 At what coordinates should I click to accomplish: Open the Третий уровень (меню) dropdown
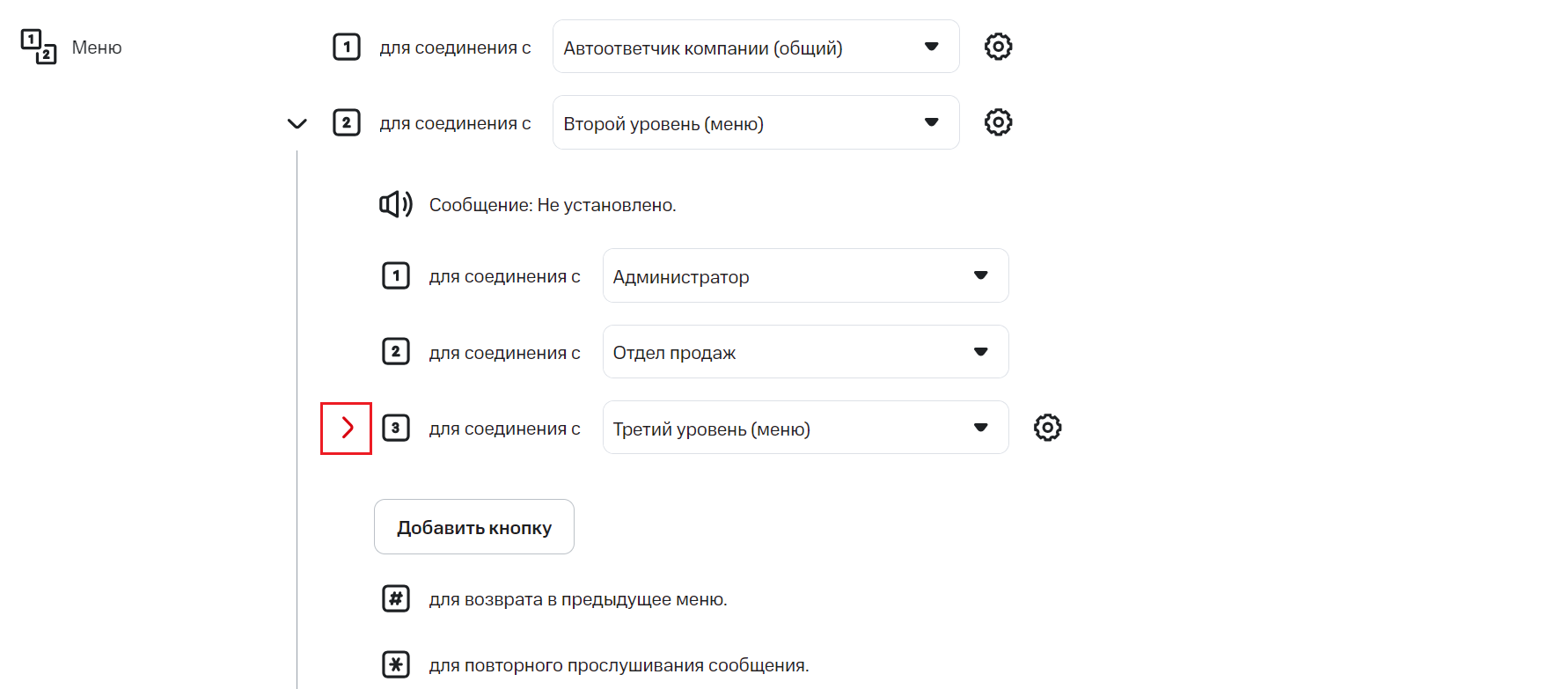pyautogui.click(x=804, y=428)
